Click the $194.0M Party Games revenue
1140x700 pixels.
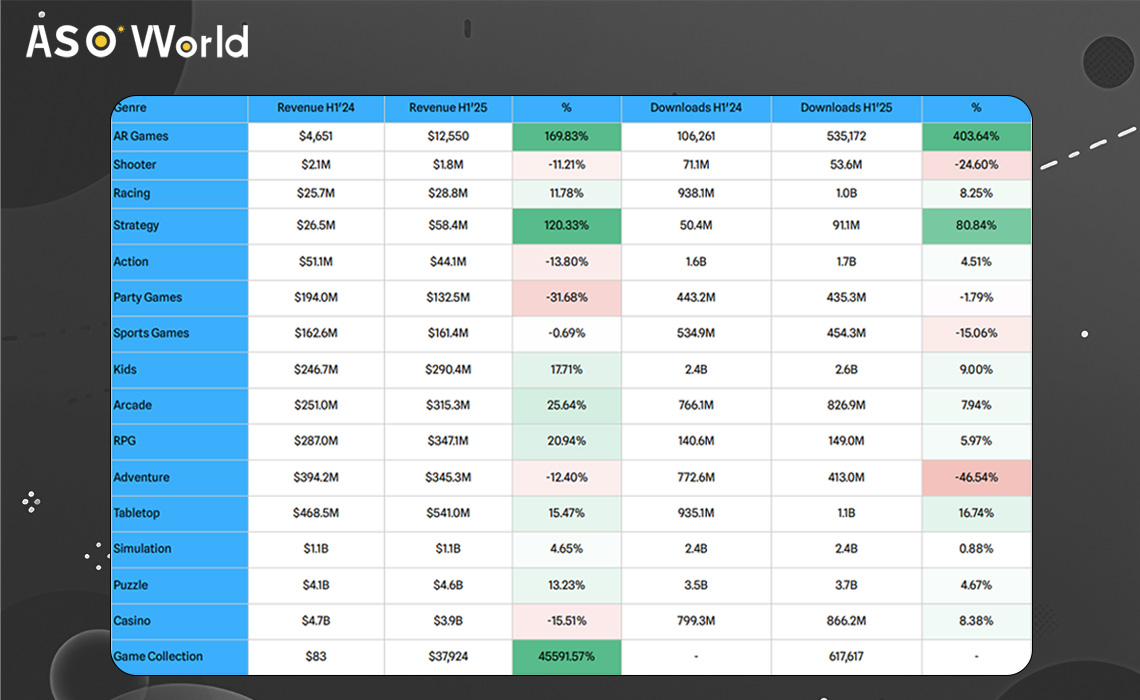tap(316, 297)
